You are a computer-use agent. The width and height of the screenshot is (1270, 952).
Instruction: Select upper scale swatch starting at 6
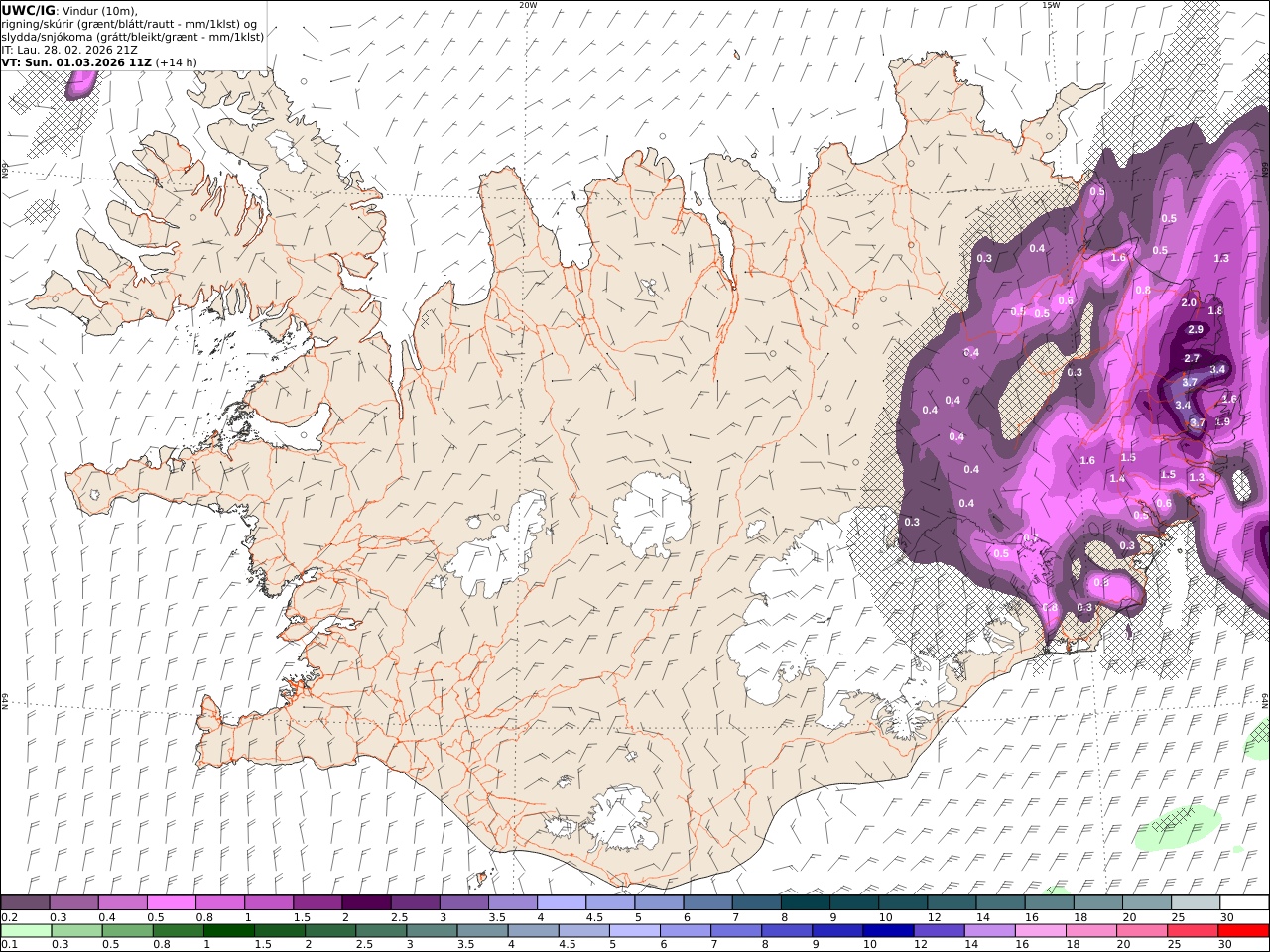(x=708, y=903)
